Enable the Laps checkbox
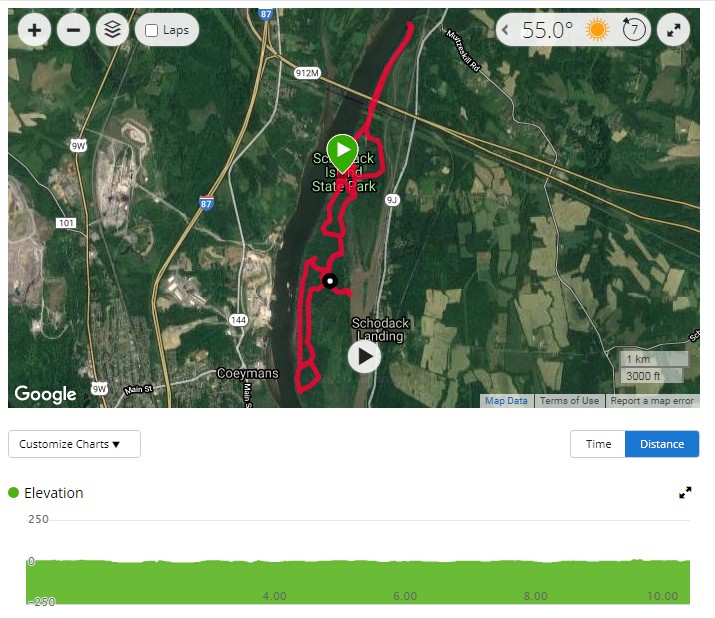715x618 pixels. pos(151,31)
